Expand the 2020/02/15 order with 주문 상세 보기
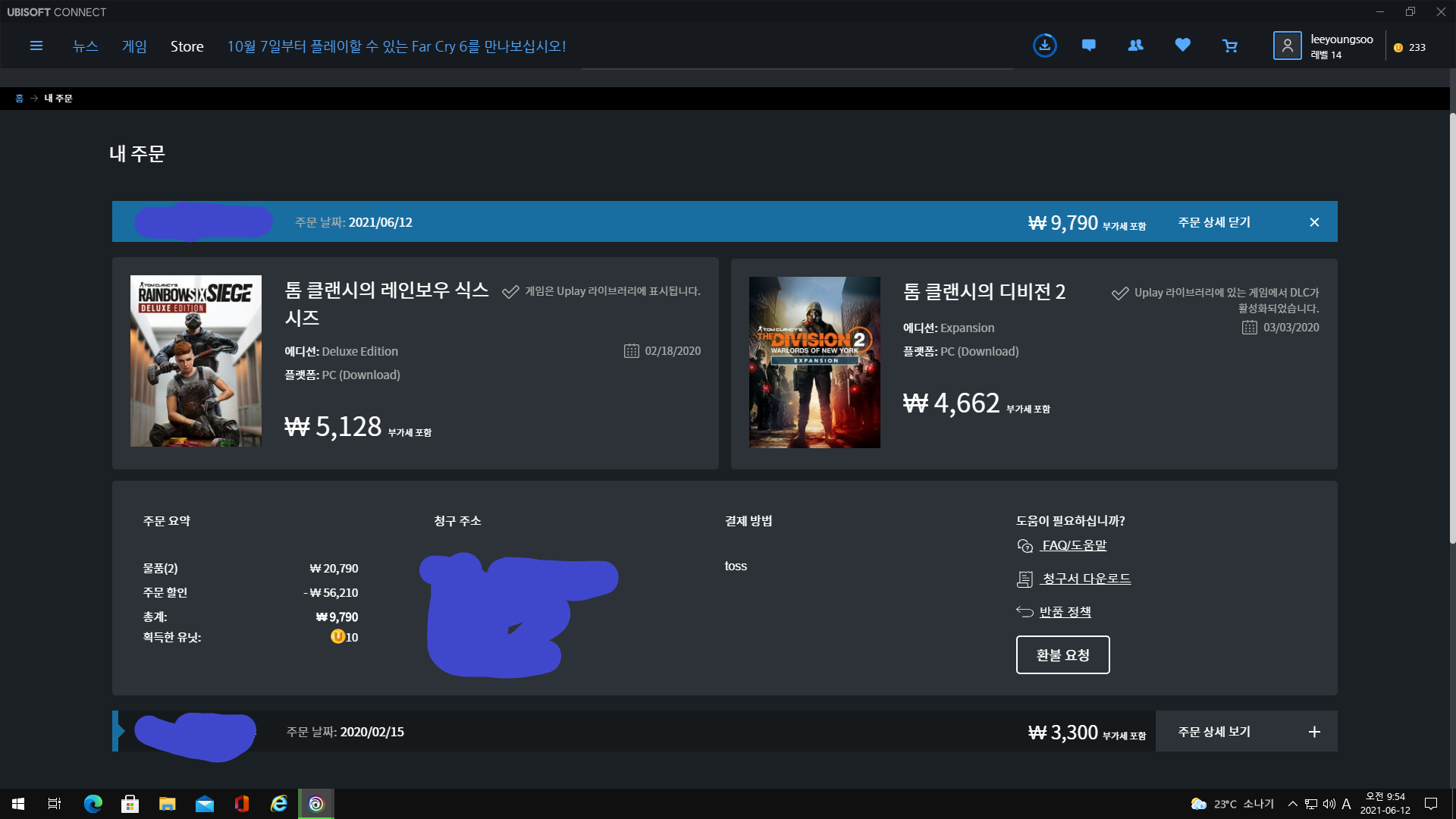The image size is (1456, 819). pyautogui.click(x=1214, y=732)
